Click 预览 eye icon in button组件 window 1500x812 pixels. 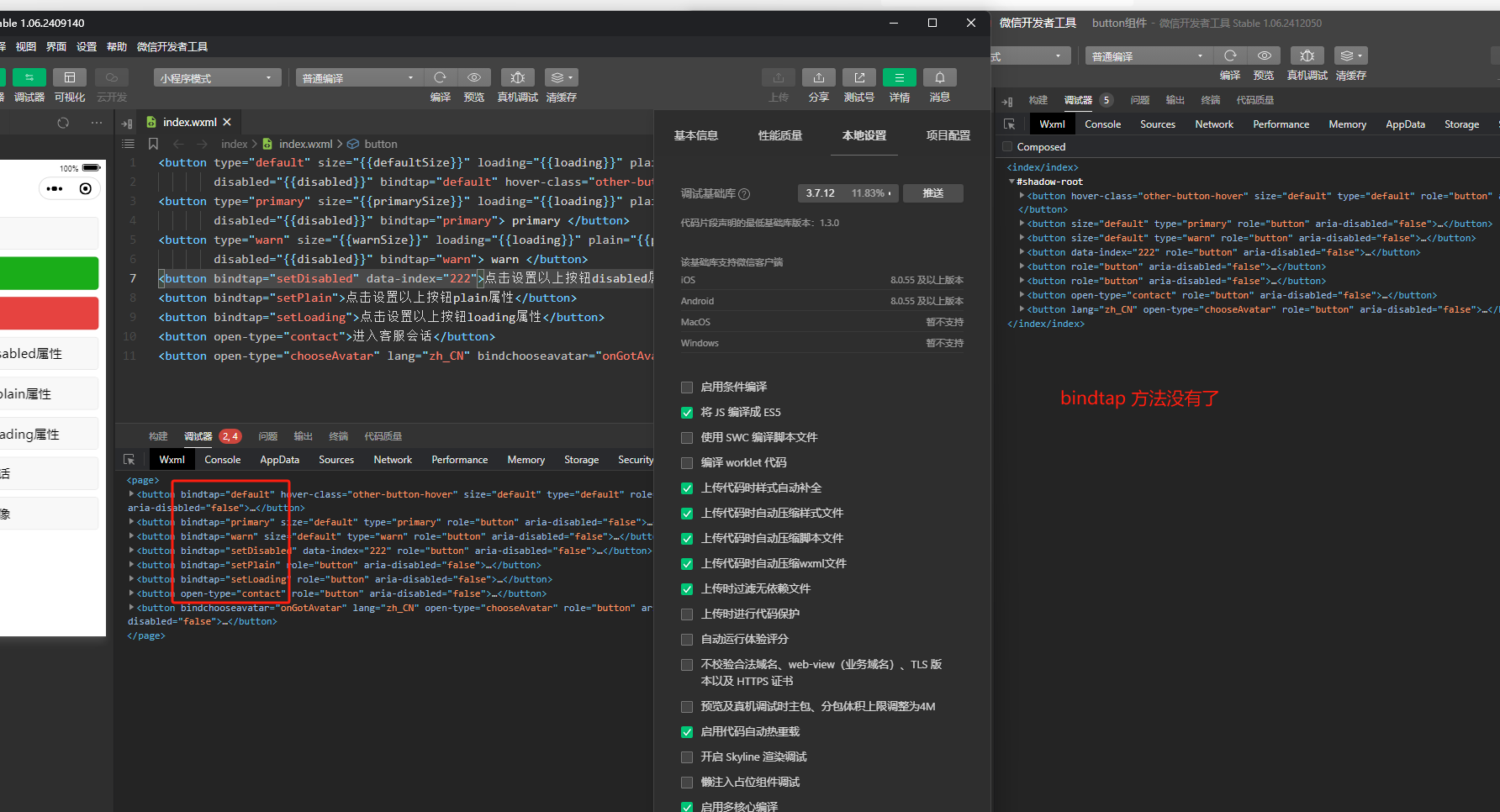[1264, 55]
